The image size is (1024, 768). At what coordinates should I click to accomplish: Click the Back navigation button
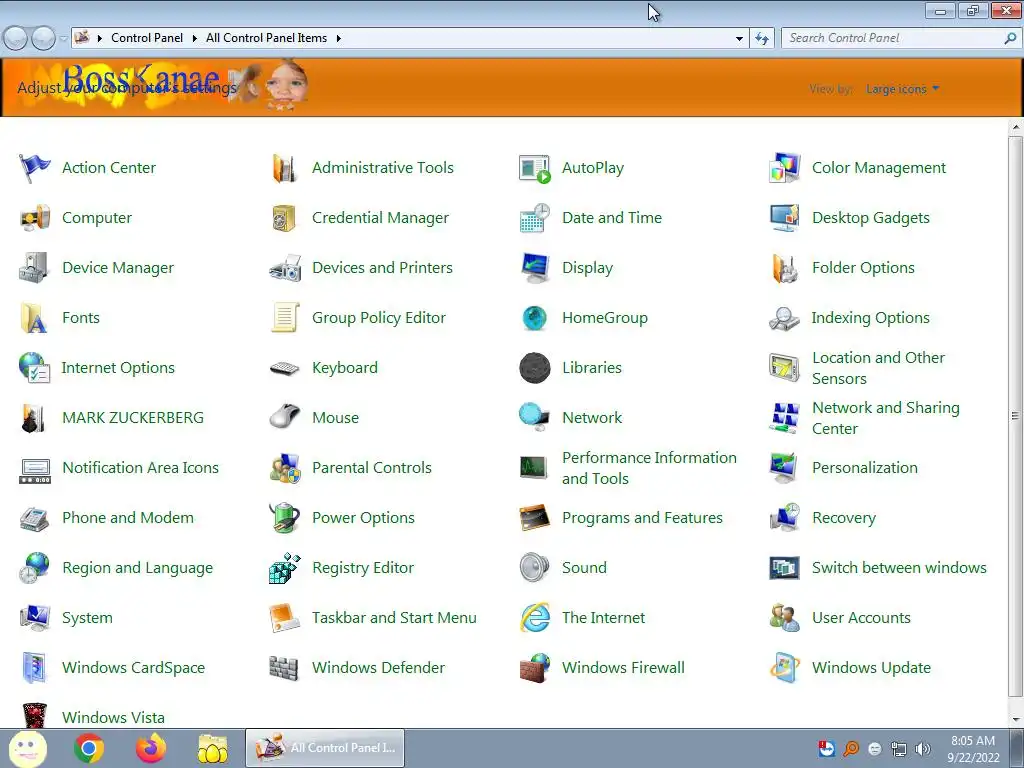click(16, 39)
